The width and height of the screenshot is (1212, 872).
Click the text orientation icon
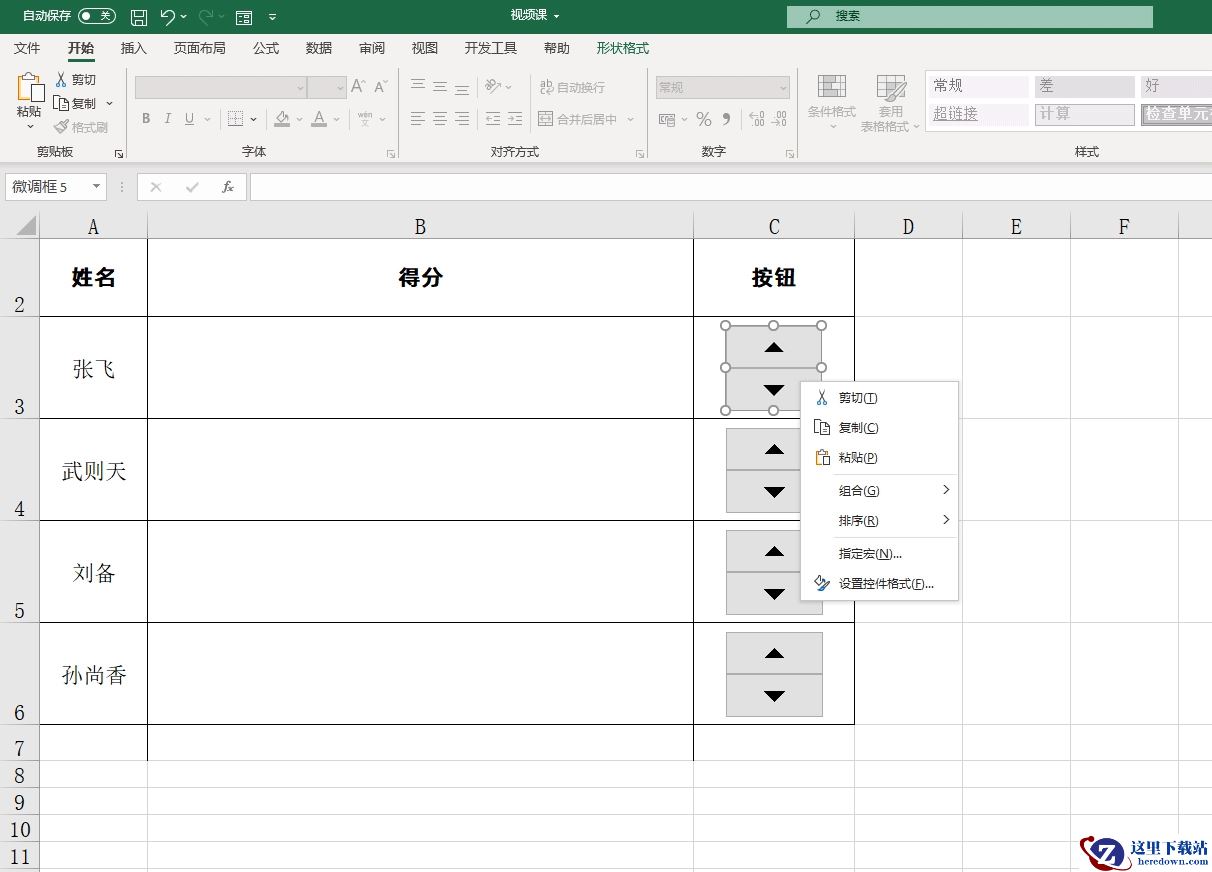point(493,87)
